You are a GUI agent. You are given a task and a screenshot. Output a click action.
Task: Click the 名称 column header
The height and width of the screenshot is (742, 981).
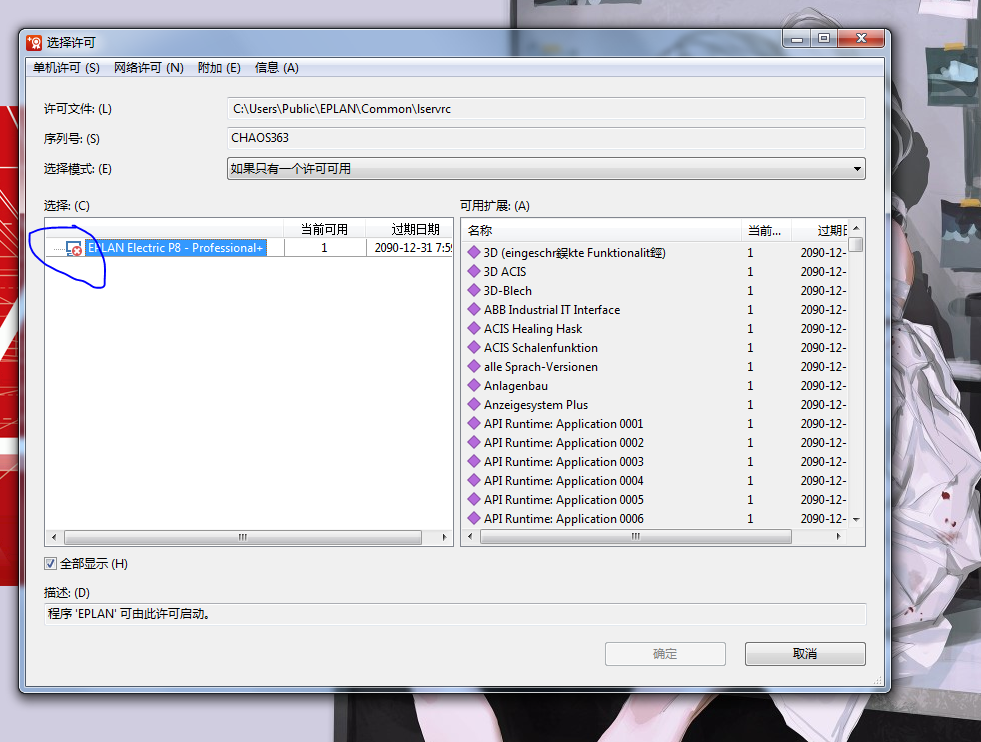click(600, 231)
